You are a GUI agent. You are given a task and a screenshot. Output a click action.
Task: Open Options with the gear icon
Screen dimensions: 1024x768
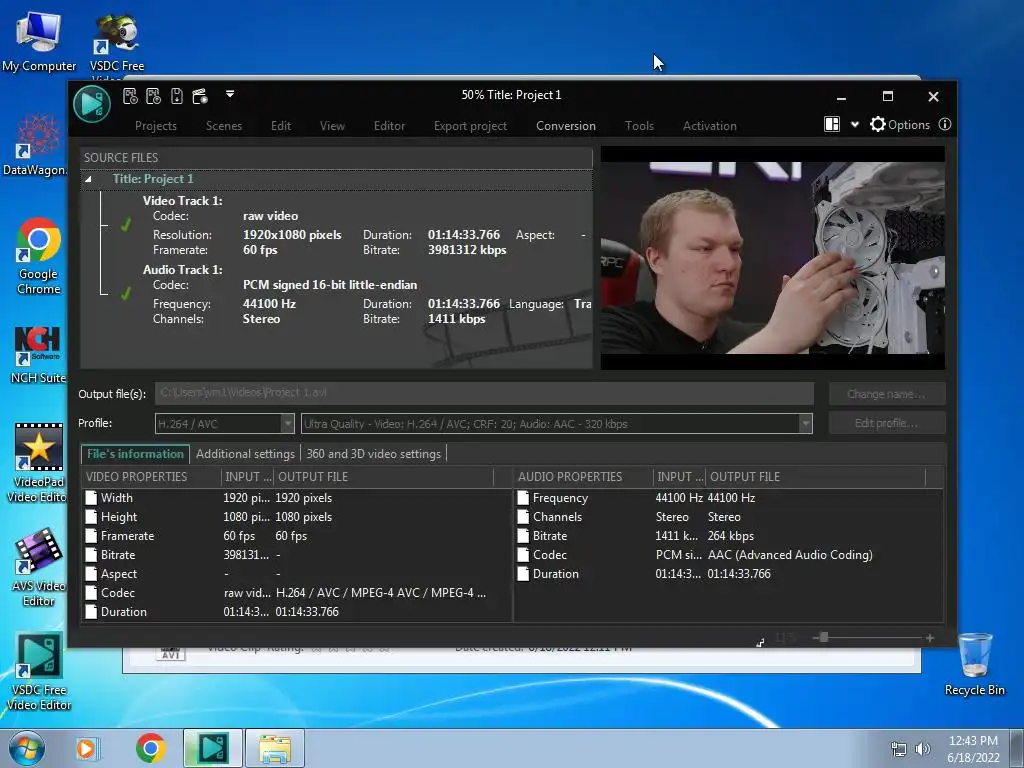[899, 124]
